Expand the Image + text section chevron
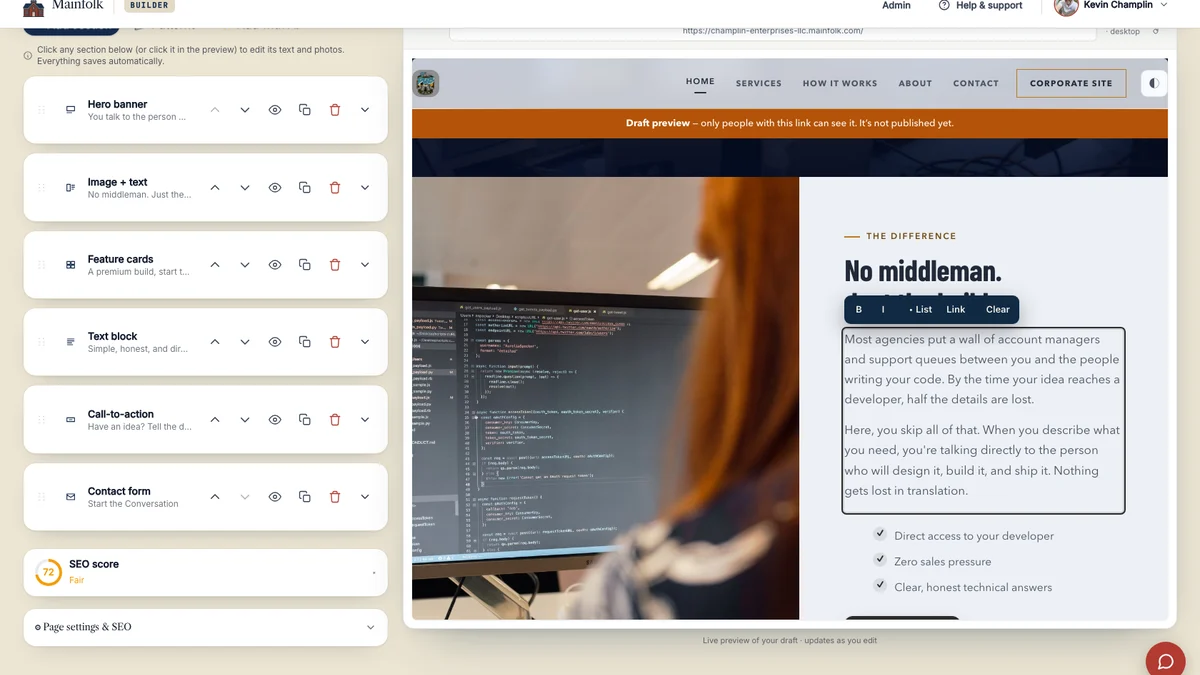Image resolution: width=1200 pixels, height=675 pixels. point(365,187)
